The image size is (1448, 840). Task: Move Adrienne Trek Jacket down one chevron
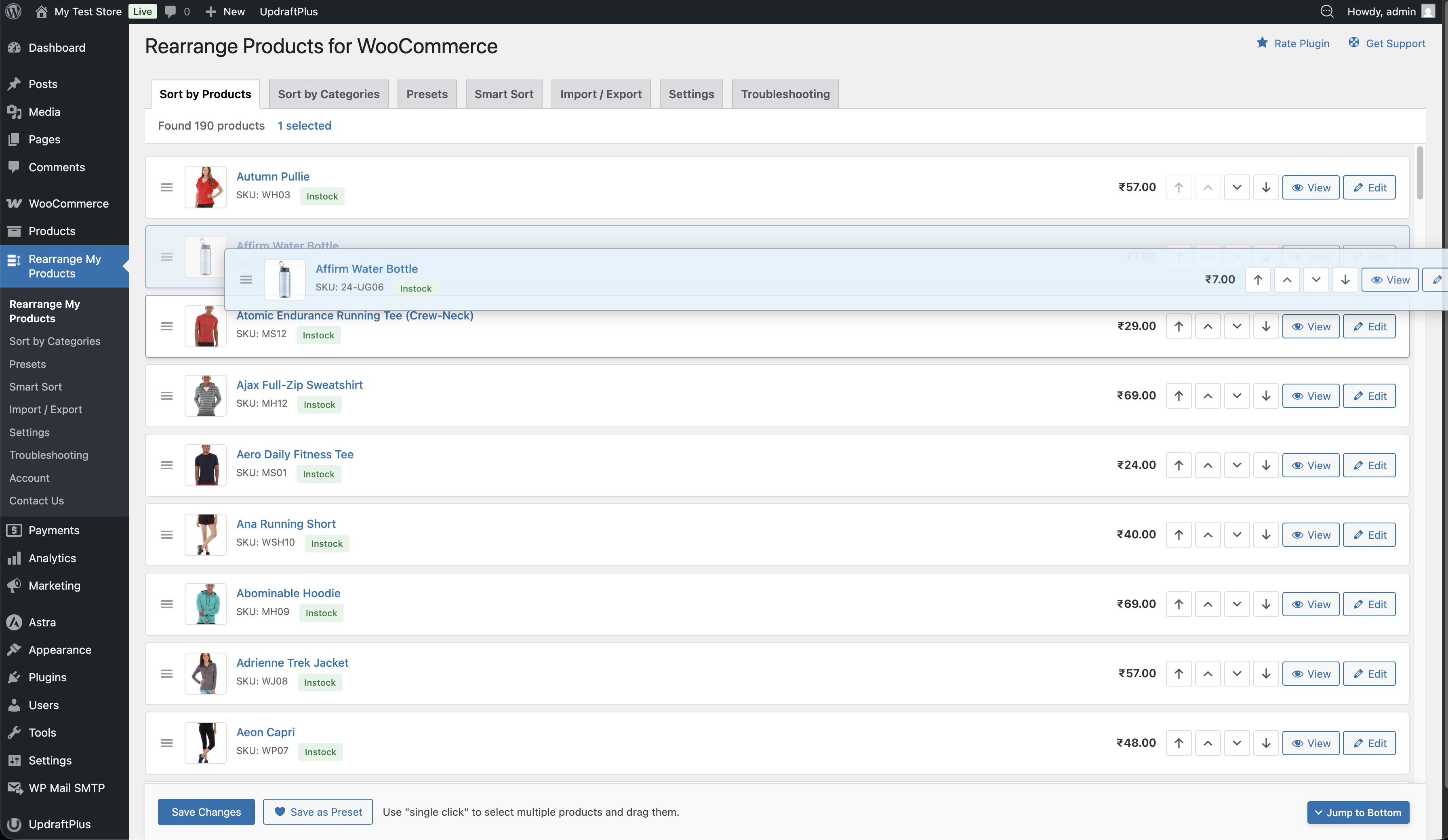tap(1237, 674)
